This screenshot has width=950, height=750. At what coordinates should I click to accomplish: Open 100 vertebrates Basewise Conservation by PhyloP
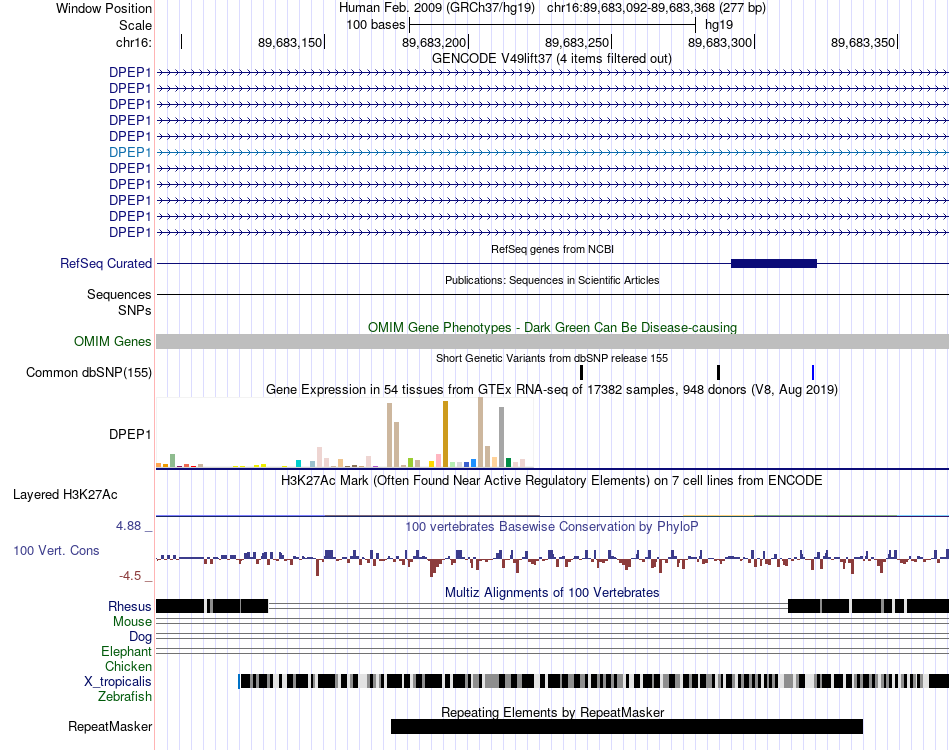coord(551,526)
